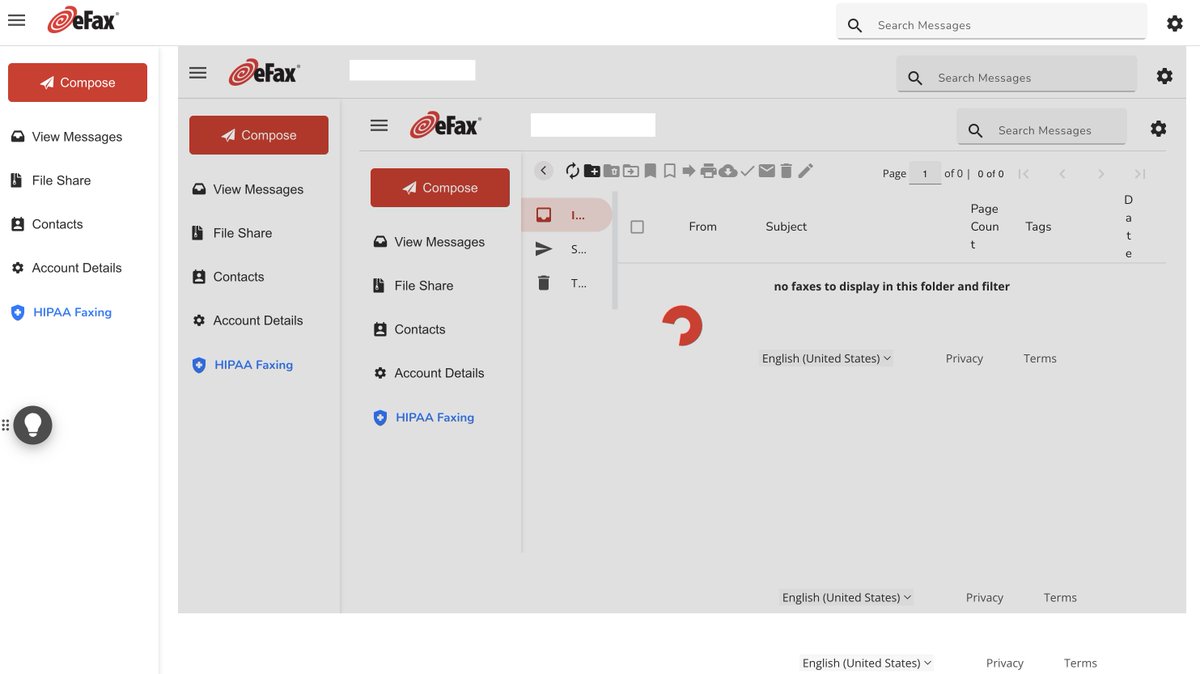Open Privacy link in middle frame footer
Image resolution: width=1200 pixels, height=674 pixels.
click(984, 597)
